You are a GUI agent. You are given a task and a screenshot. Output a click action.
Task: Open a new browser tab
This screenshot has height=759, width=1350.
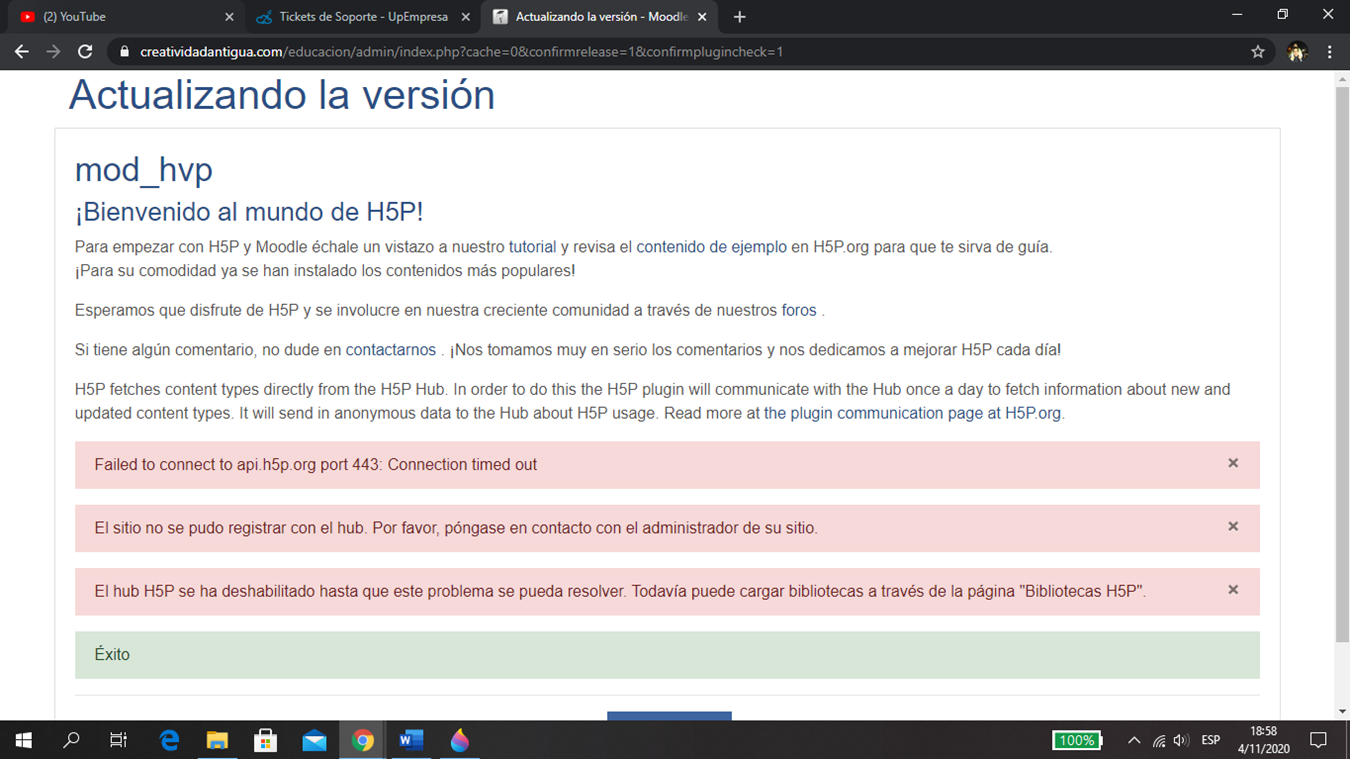click(739, 17)
